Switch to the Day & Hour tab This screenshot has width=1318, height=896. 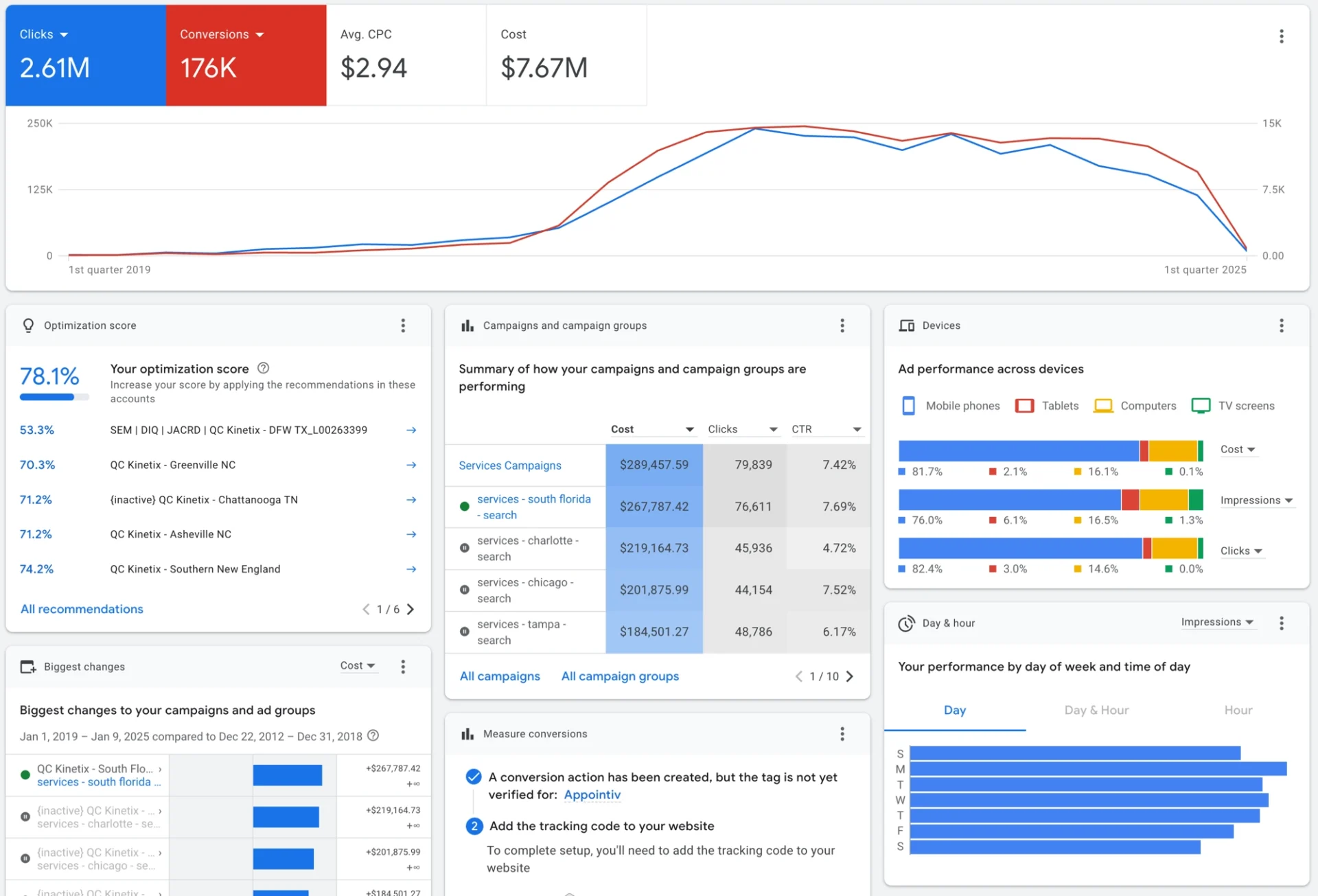[1096, 710]
